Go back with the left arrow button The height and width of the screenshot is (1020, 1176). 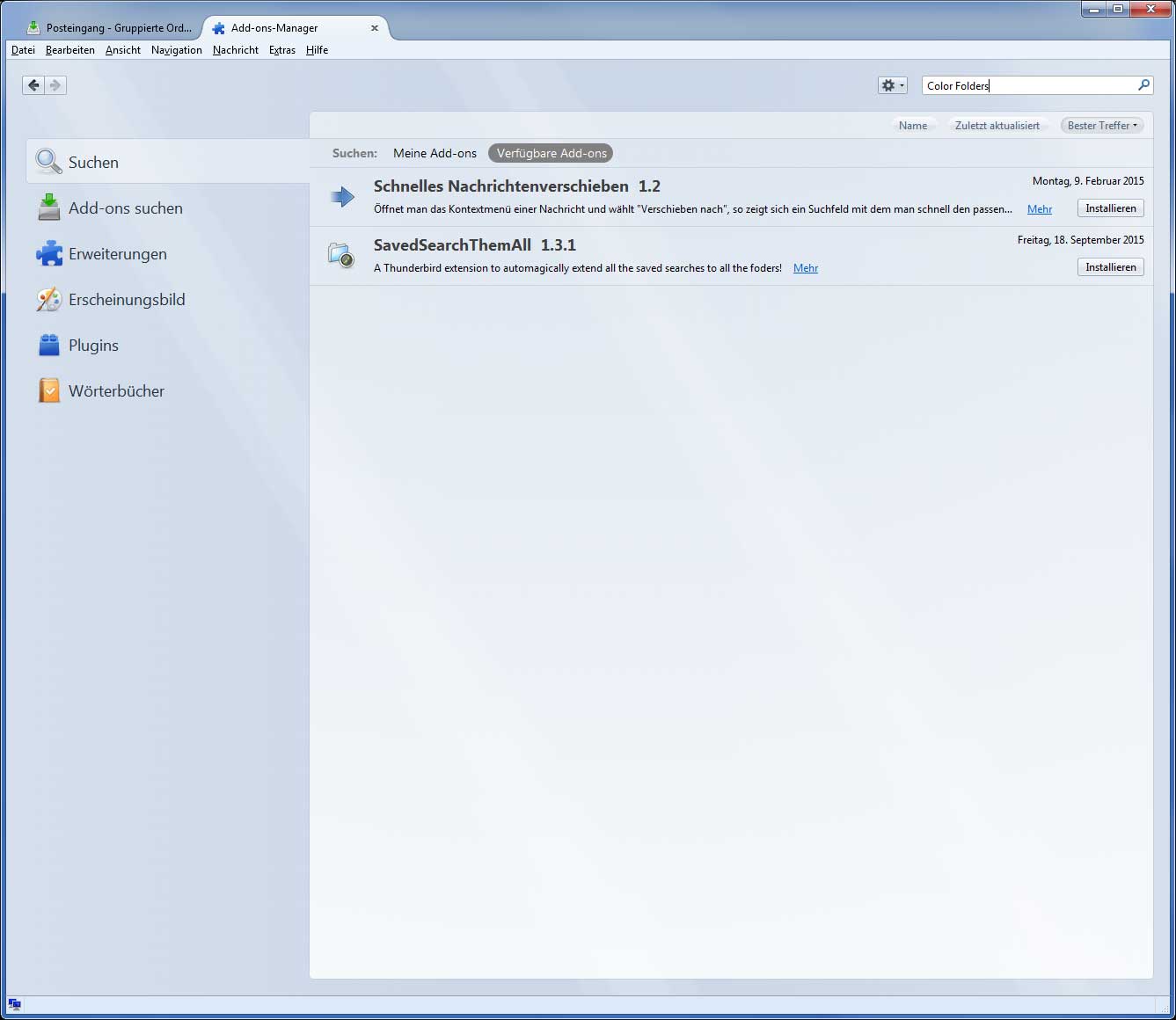tap(33, 85)
